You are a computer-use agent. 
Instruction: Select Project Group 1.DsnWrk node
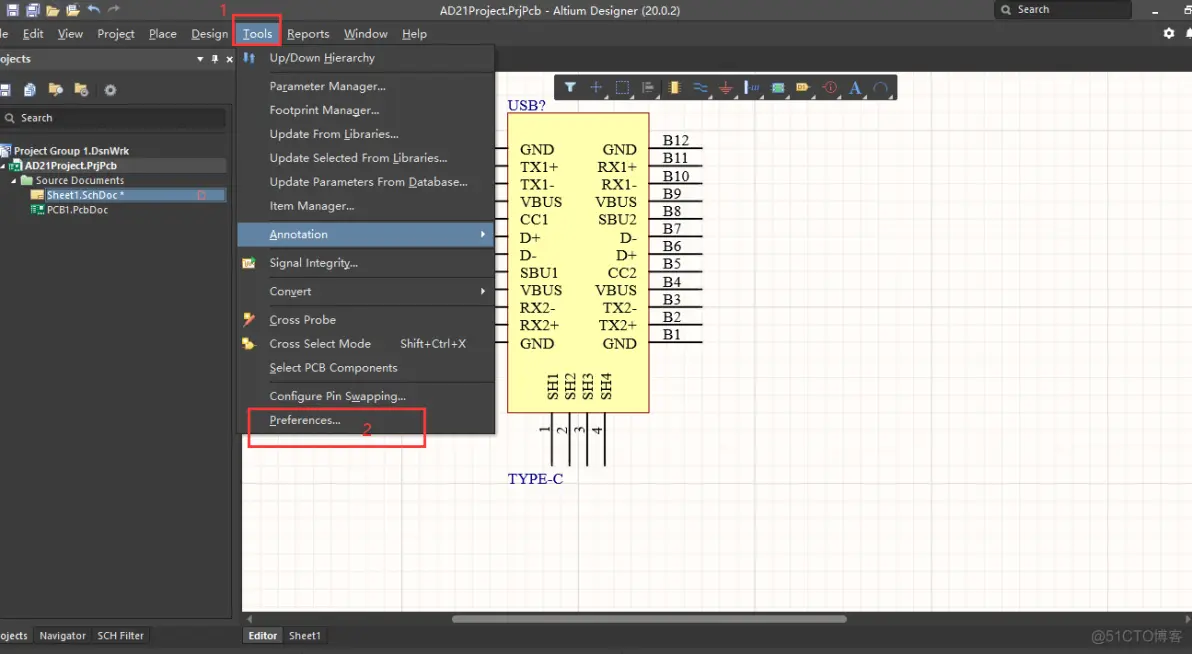coord(71,151)
